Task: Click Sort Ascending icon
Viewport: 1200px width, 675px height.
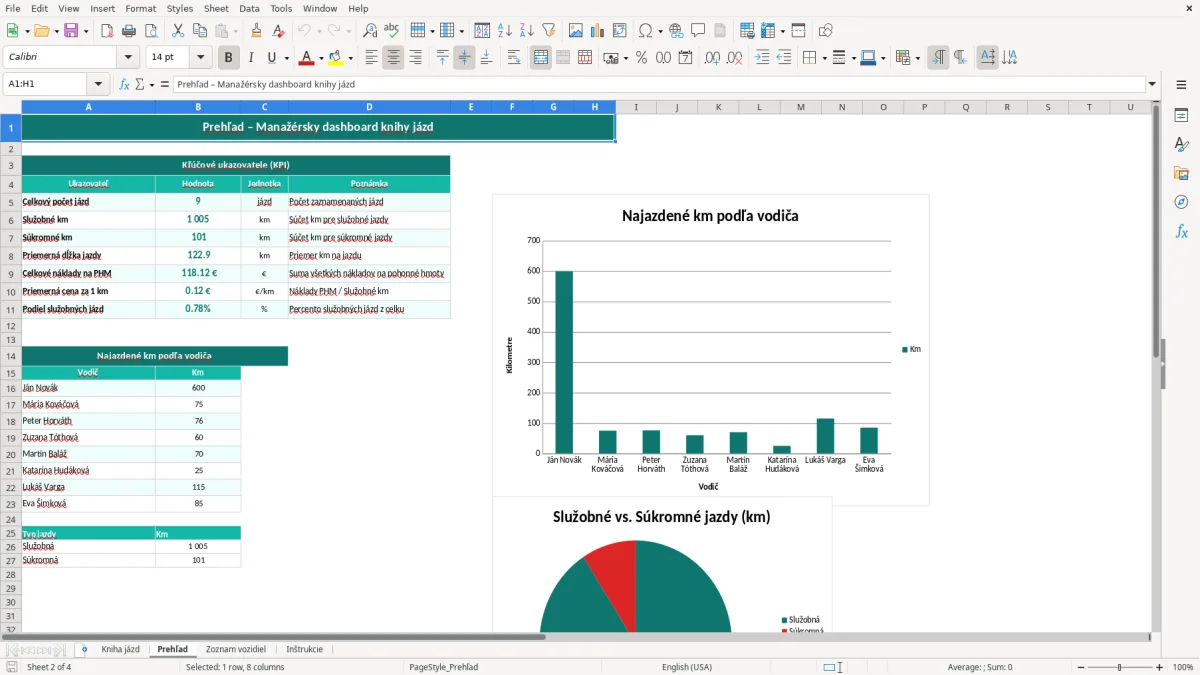Action: [505, 31]
